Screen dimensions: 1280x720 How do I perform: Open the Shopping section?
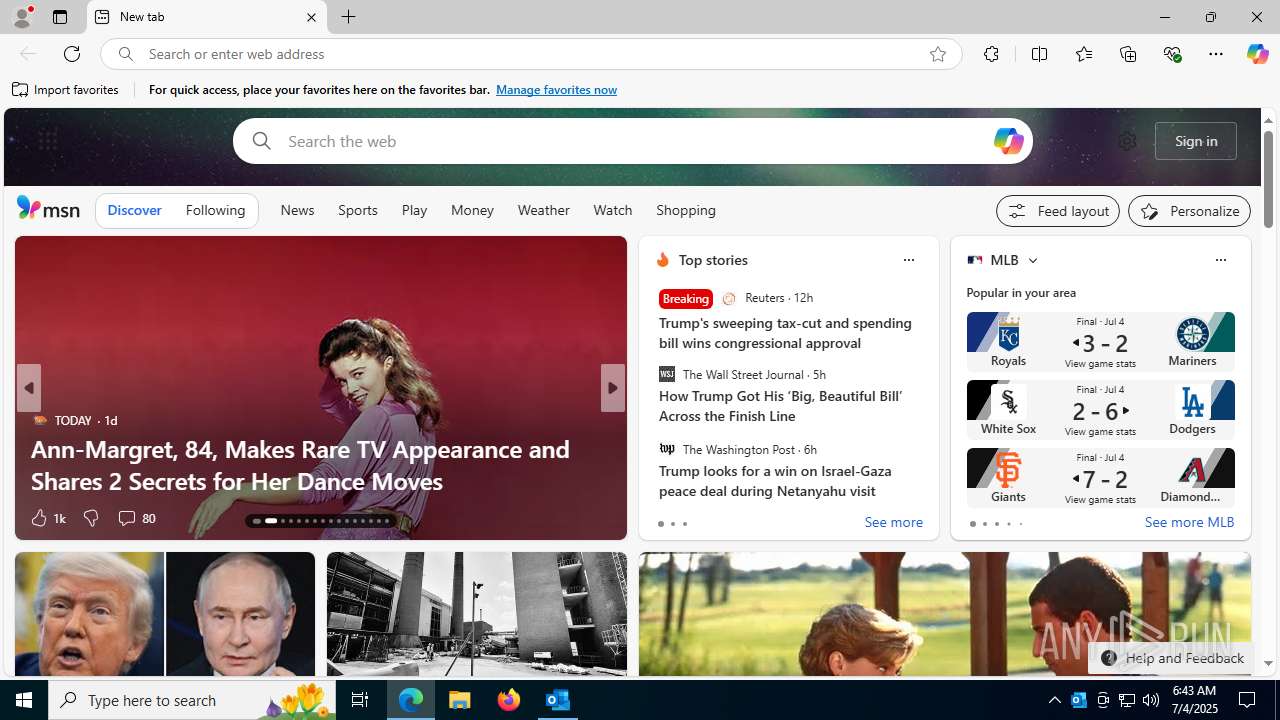(686, 210)
